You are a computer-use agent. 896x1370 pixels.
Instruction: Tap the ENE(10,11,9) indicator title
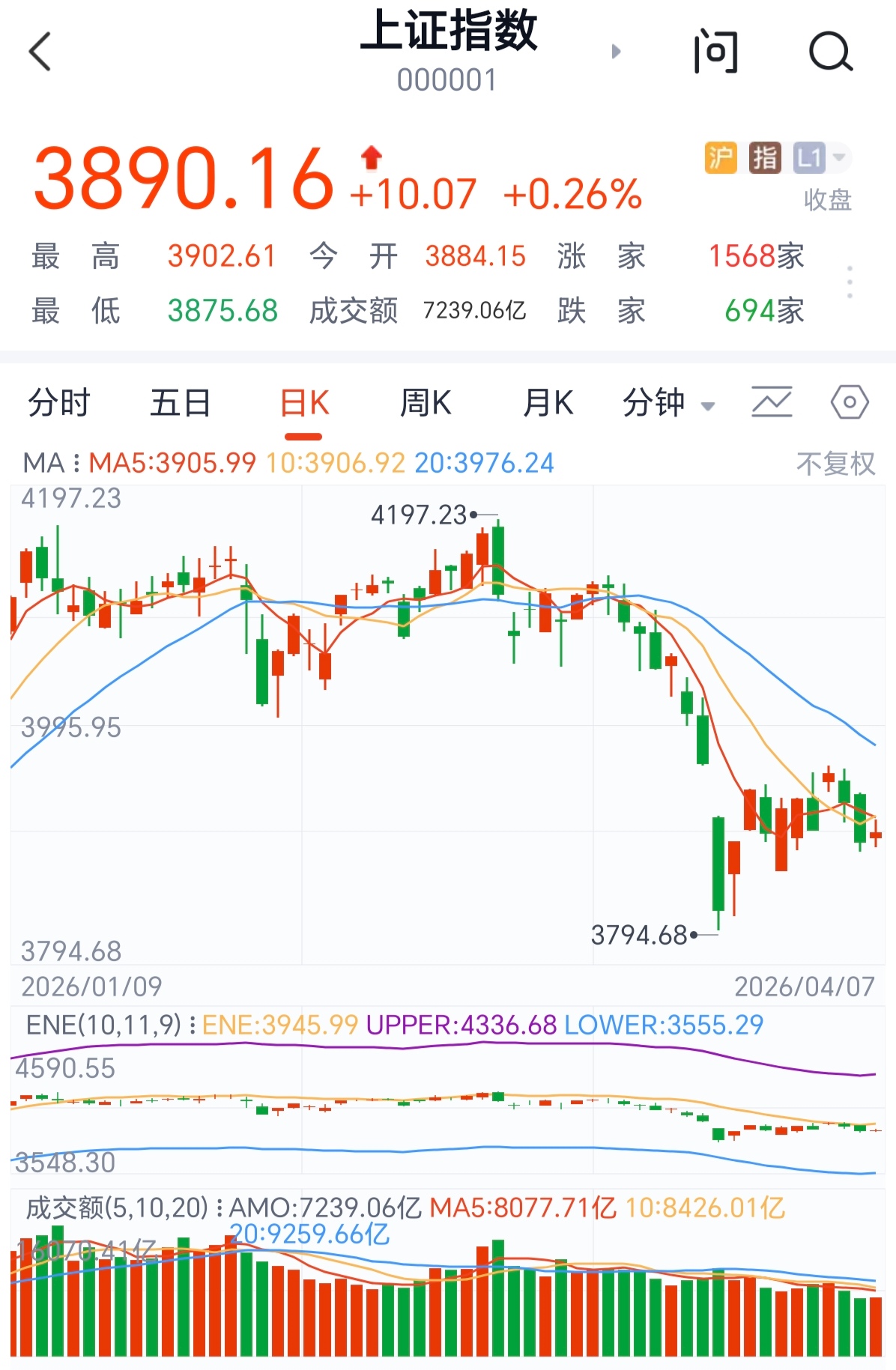coord(104,1024)
